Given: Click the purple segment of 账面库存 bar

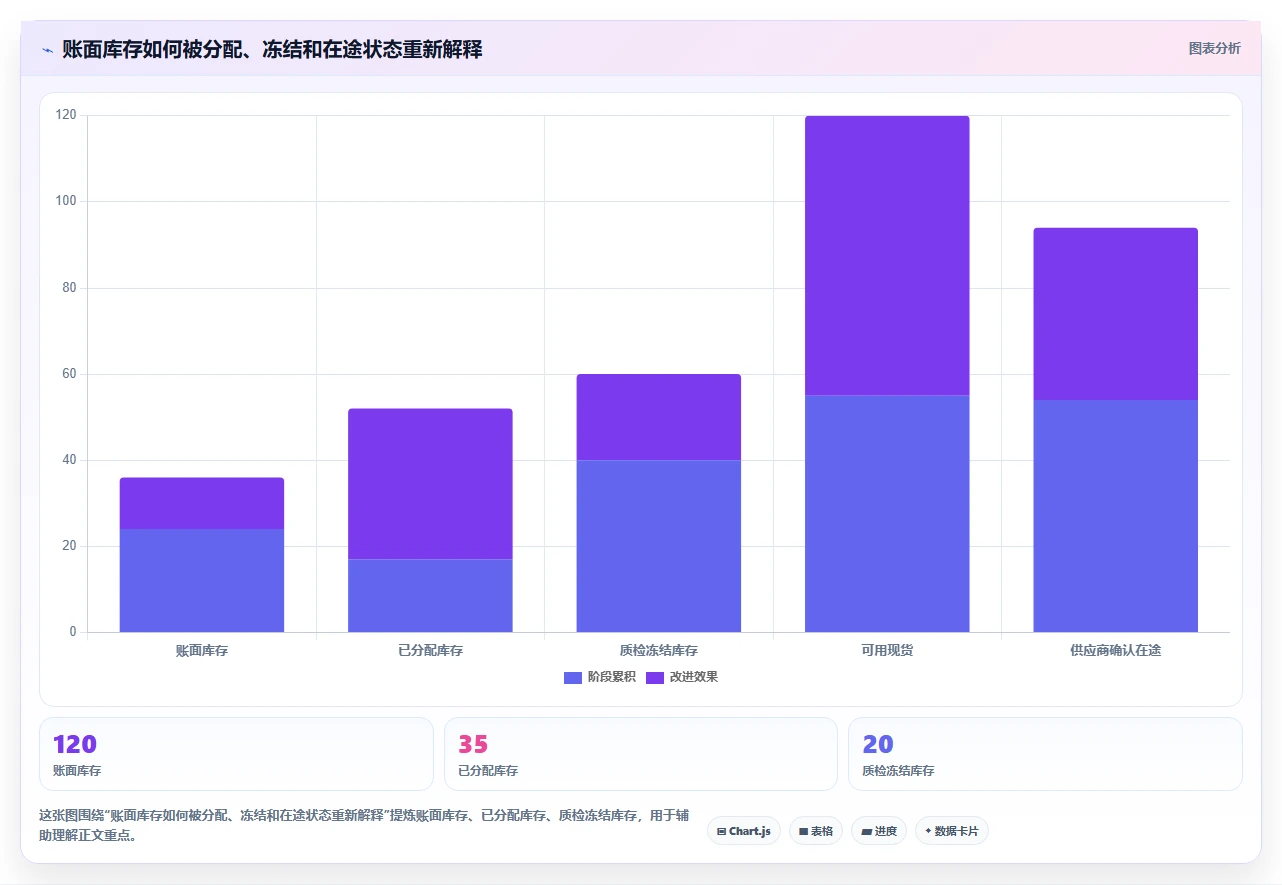Looking at the screenshot, I should [202, 503].
